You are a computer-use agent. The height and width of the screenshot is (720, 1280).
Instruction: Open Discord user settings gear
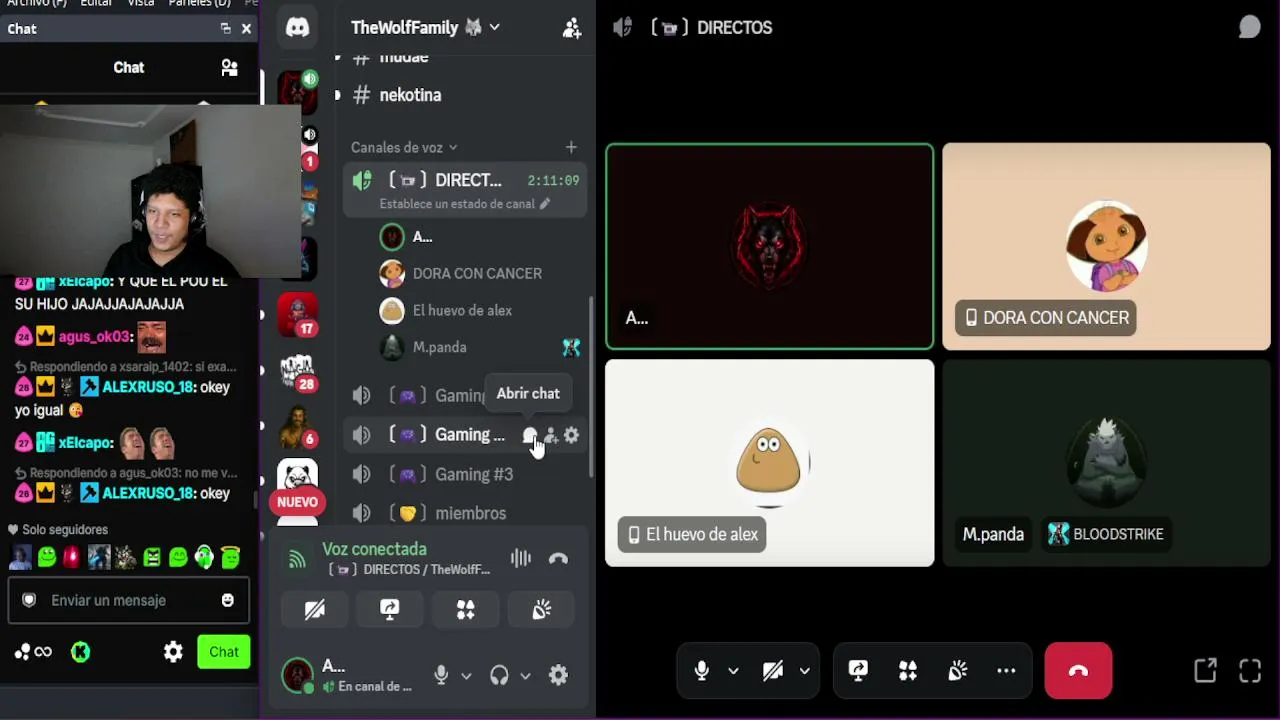[x=559, y=676]
